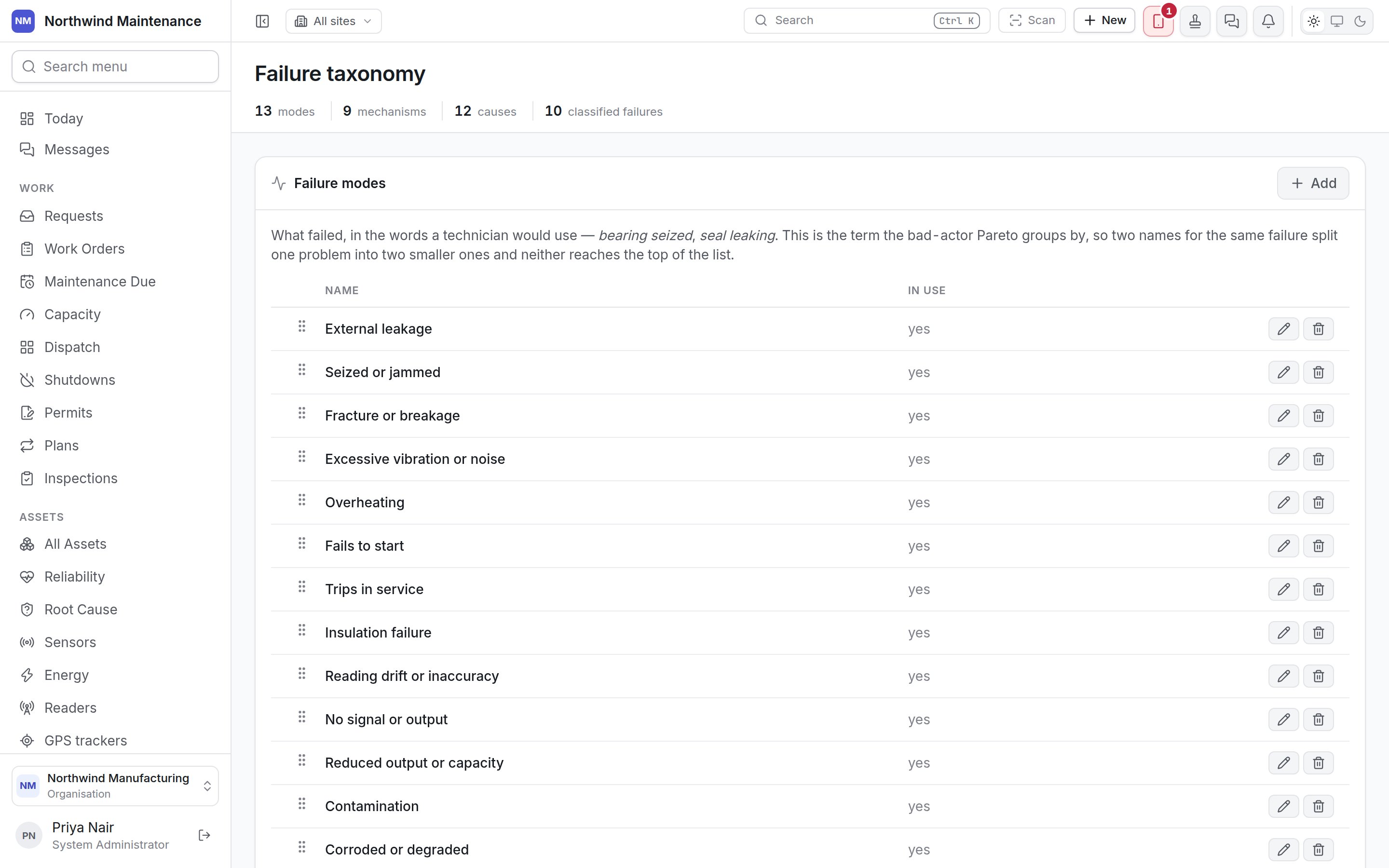Switch to dark theme moon icon

pos(1360,21)
